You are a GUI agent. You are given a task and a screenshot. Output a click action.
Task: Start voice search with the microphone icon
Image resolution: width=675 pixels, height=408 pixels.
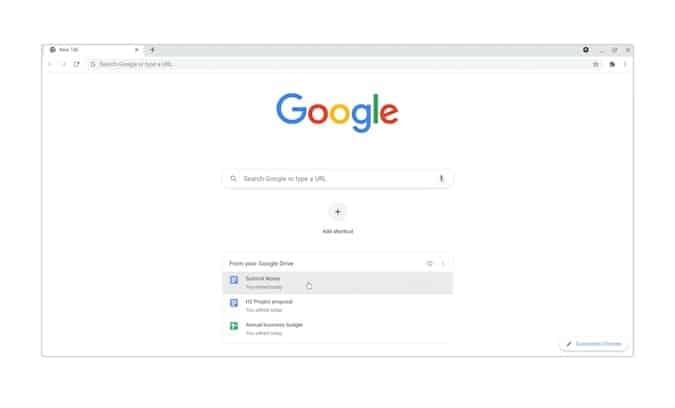point(441,178)
